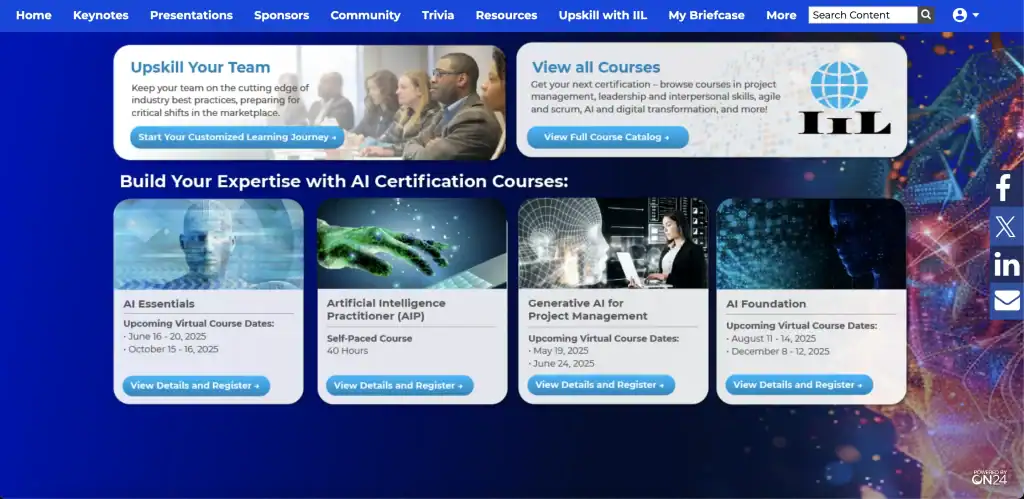The width and height of the screenshot is (1024, 499).
Task: View details for AI Foundation course
Action: tap(799, 385)
